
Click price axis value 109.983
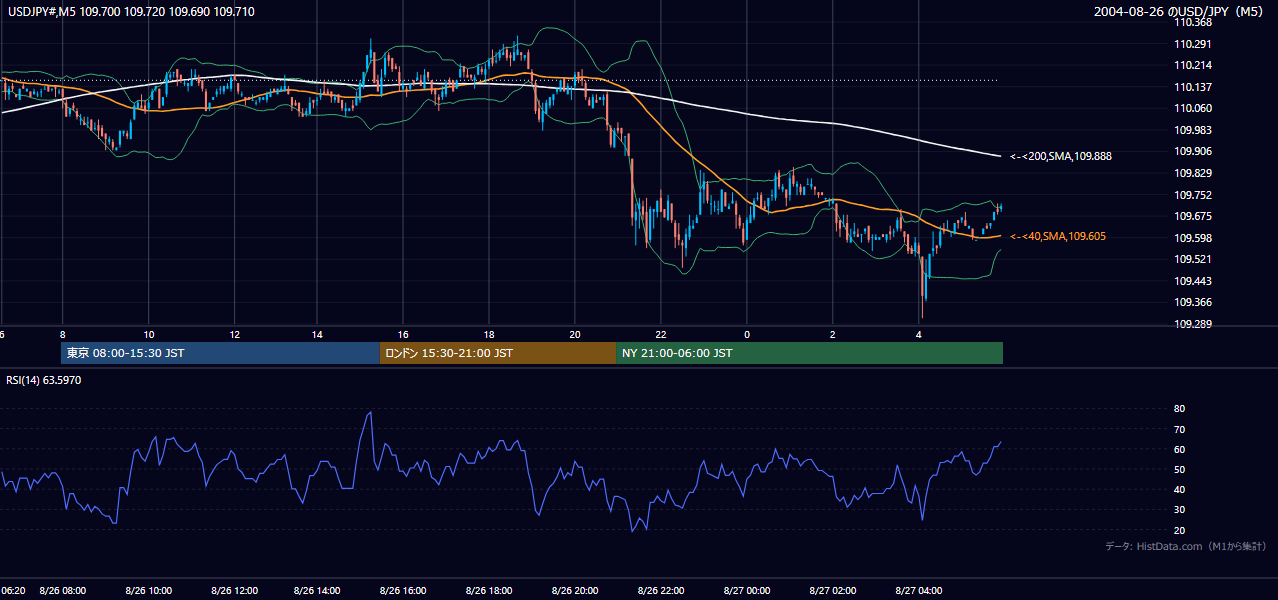coord(1194,130)
